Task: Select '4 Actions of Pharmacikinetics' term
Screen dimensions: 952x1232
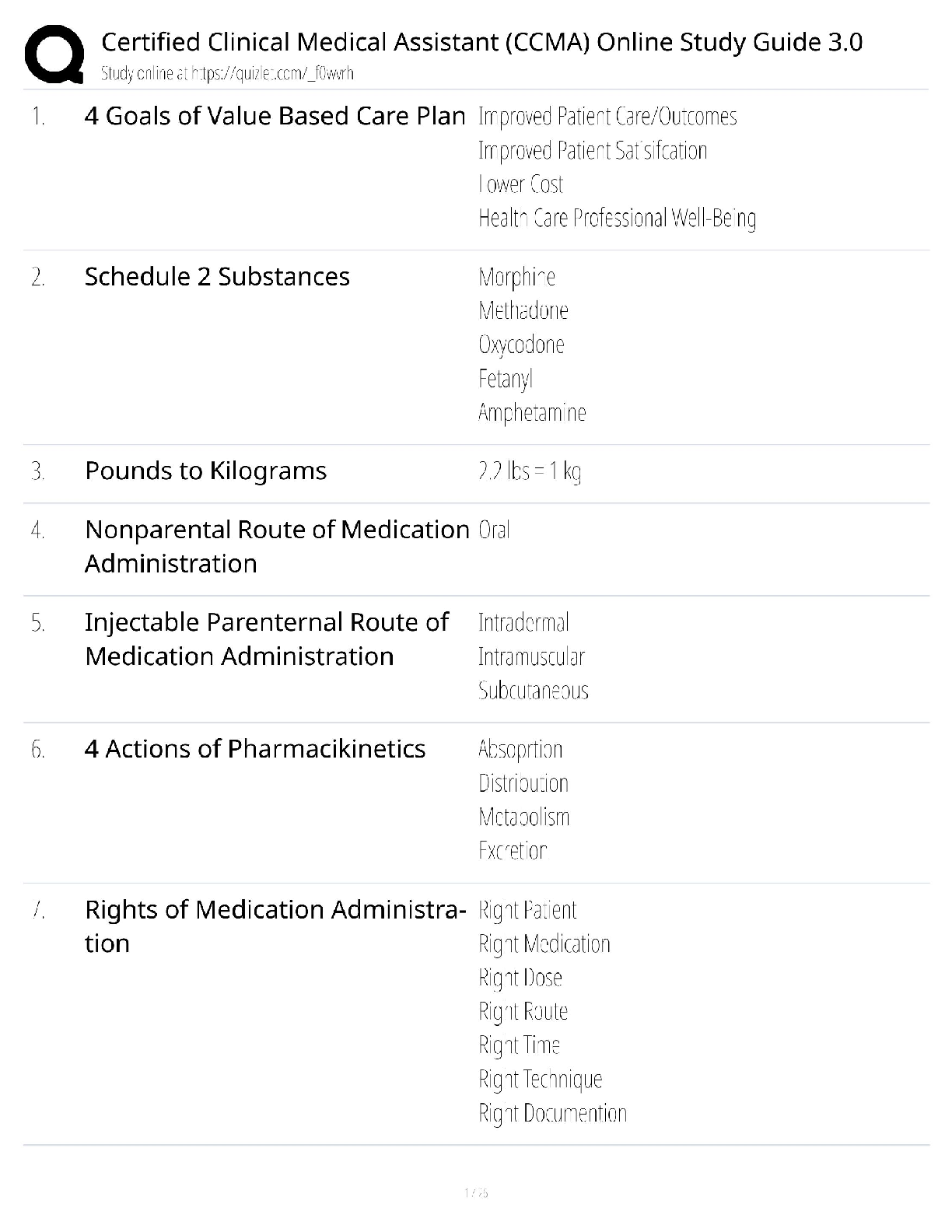Action: [x=255, y=749]
